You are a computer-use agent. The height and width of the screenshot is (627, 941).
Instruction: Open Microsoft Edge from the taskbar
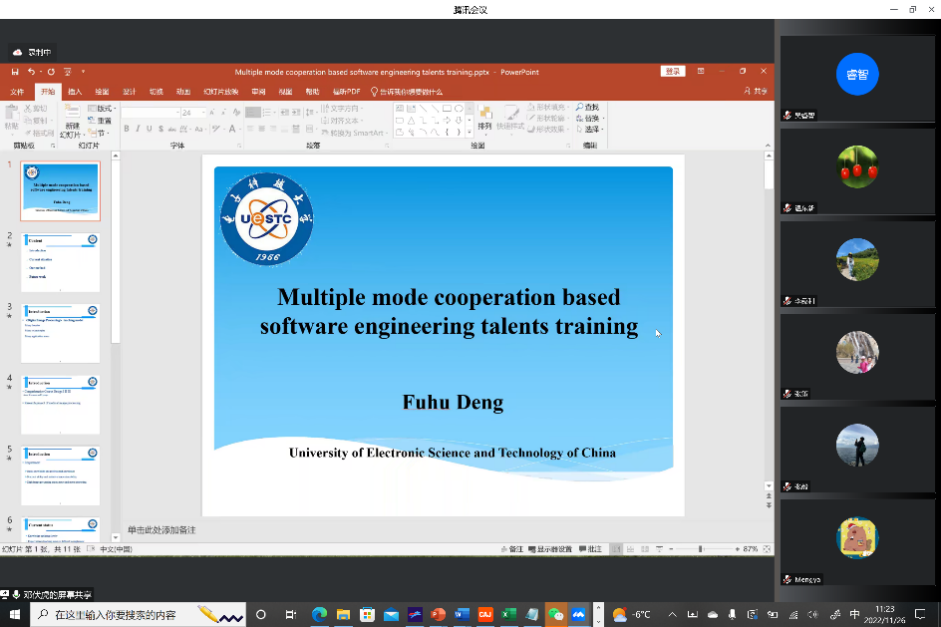[320, 614]
